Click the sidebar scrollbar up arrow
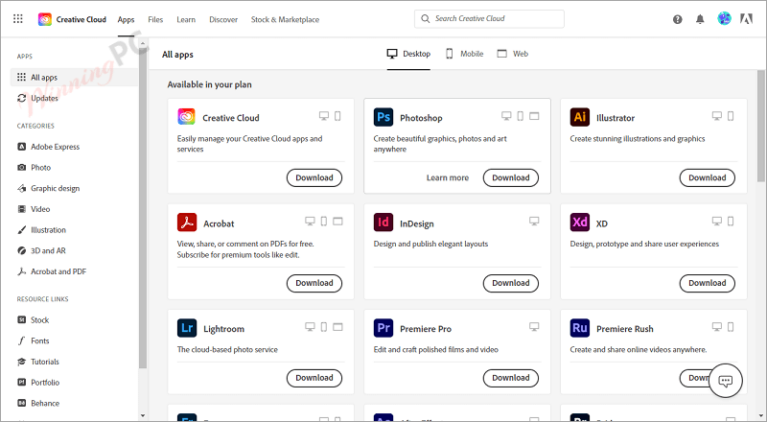 143,43
